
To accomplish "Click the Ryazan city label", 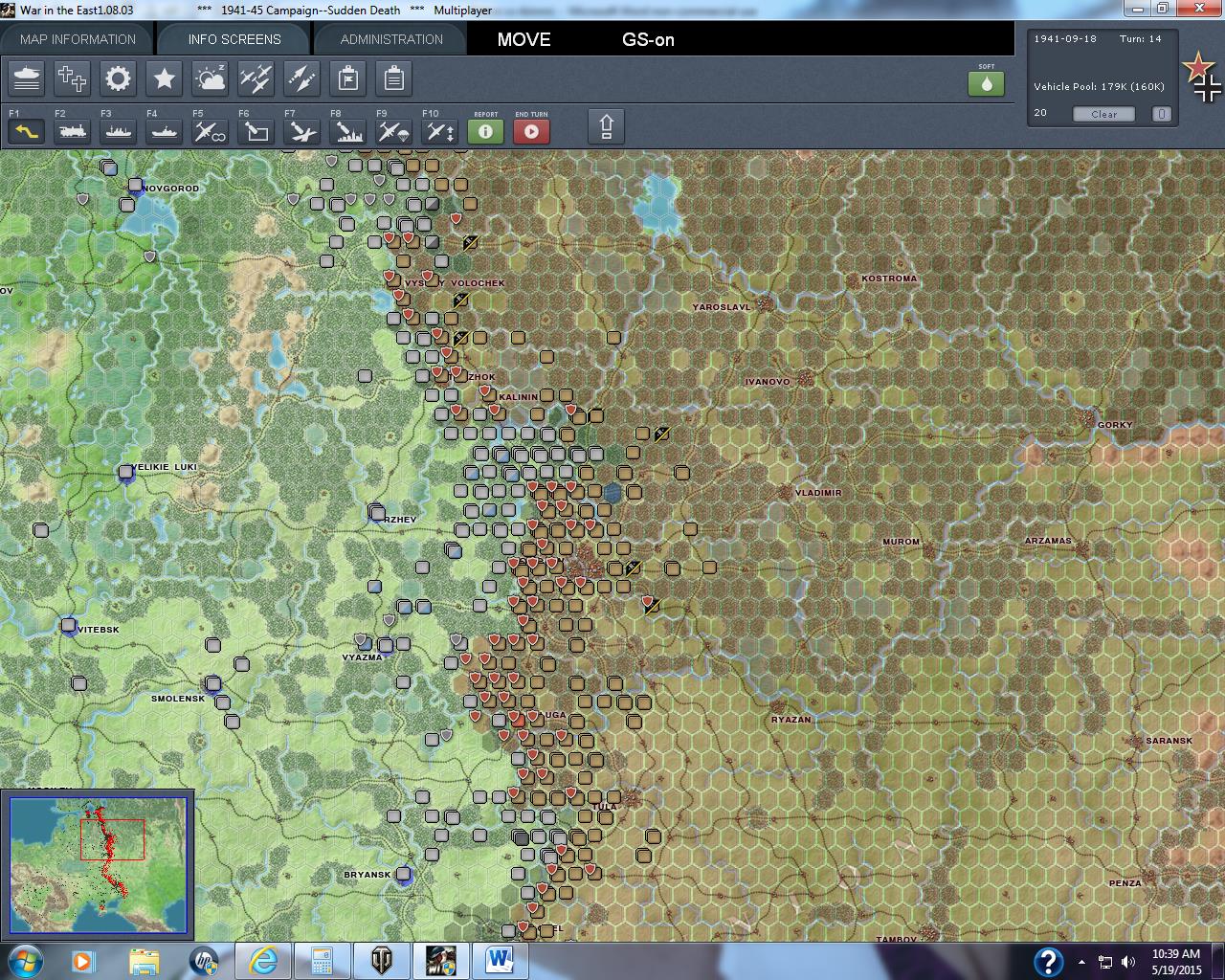I will click(791, 720).
